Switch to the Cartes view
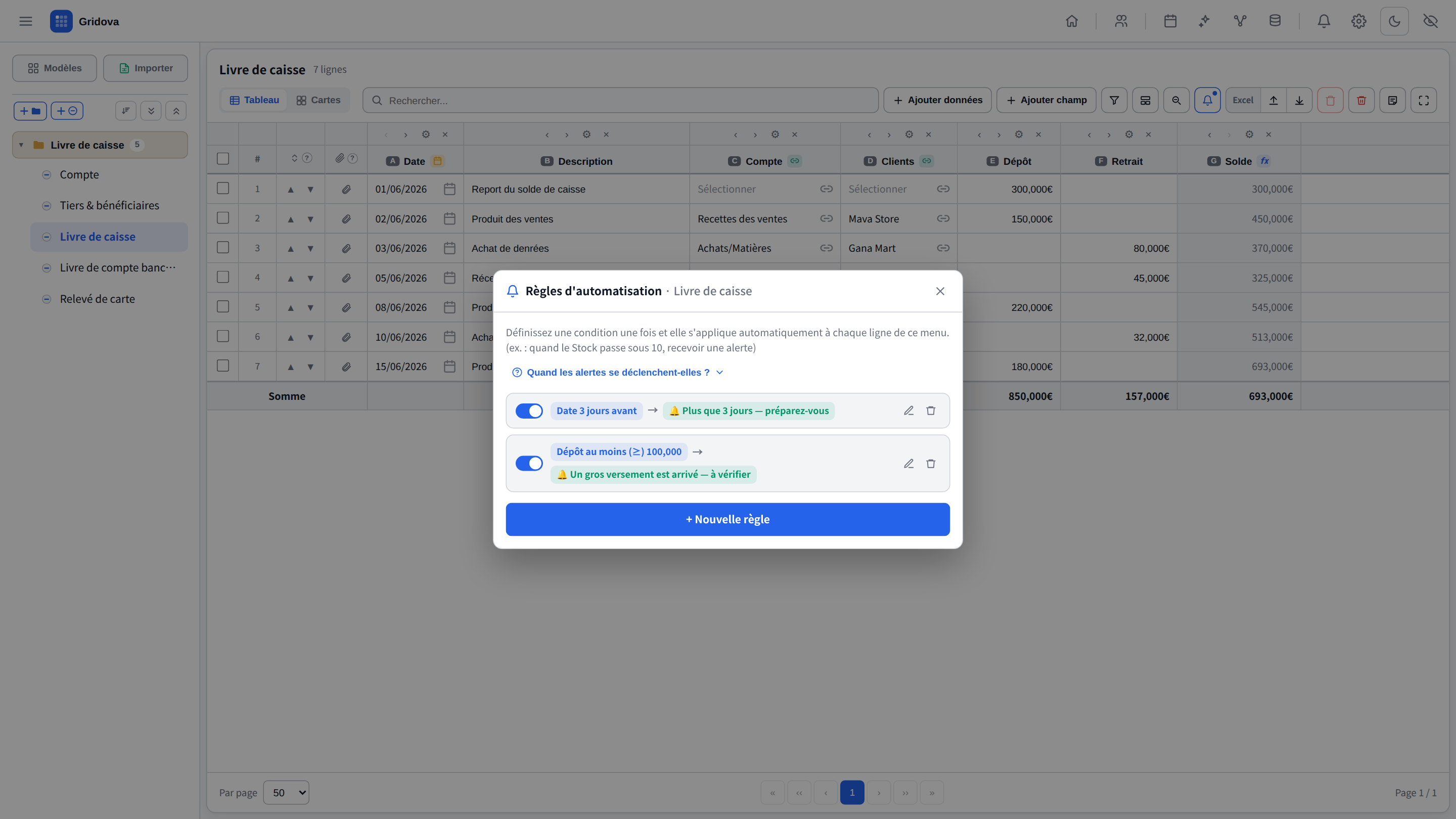This screenshot has height=819, width=1456. [x=318, y=100]
